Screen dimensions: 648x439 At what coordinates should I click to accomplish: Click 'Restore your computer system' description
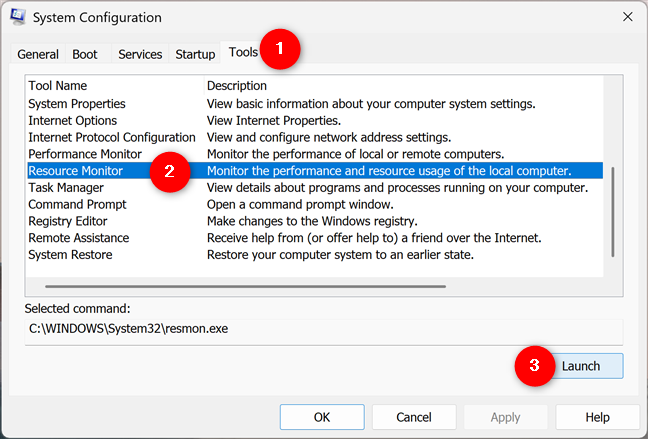click(340, 255)
